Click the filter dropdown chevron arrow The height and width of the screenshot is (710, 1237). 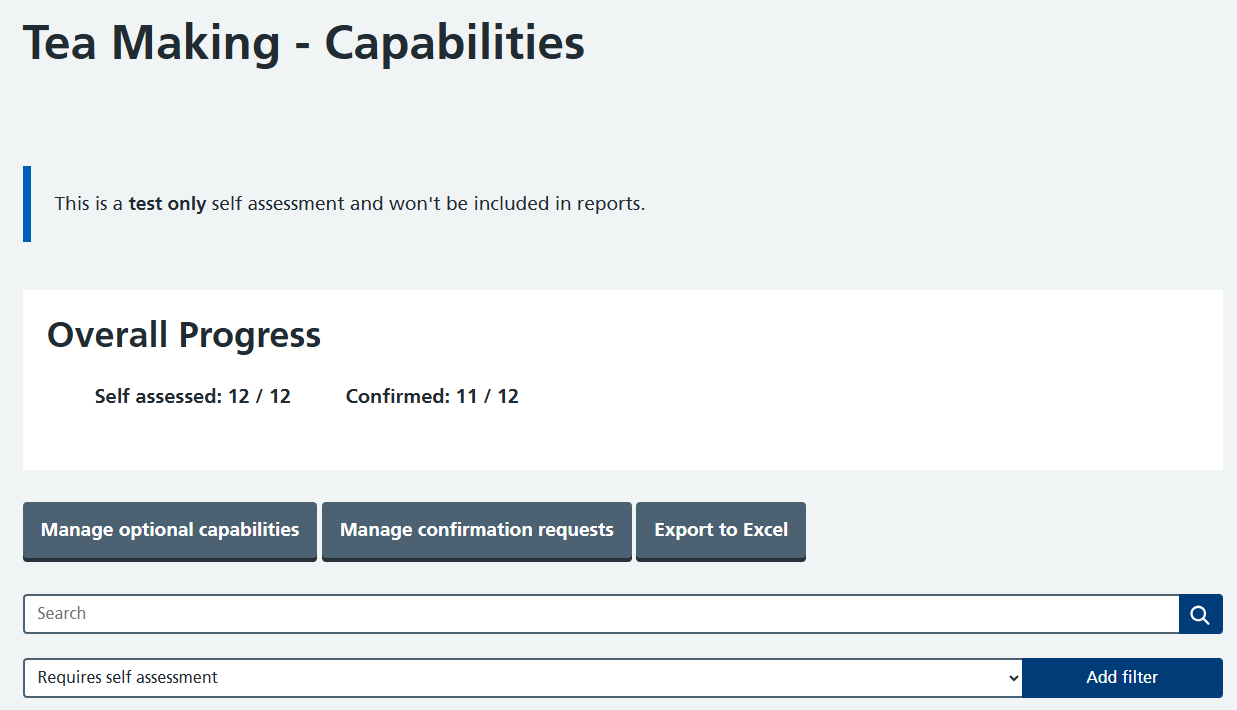tap(1014, 678)
